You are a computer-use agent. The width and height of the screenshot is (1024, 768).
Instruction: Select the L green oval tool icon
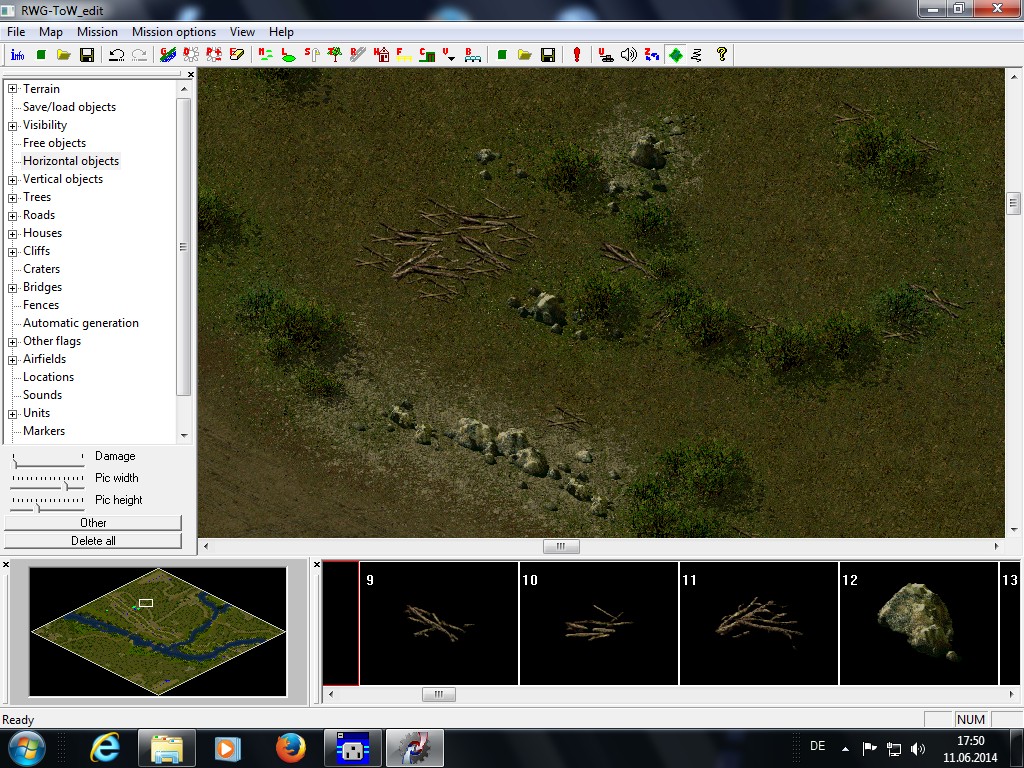coord(288,55)
